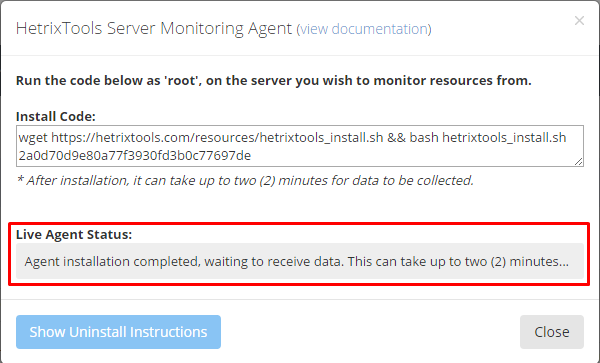Click the italic after-installation note

pos(245,180)
